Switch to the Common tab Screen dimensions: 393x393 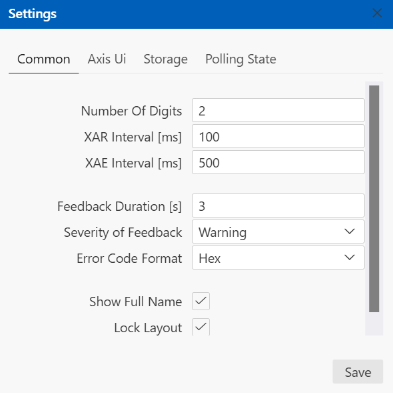click(44, 59)
